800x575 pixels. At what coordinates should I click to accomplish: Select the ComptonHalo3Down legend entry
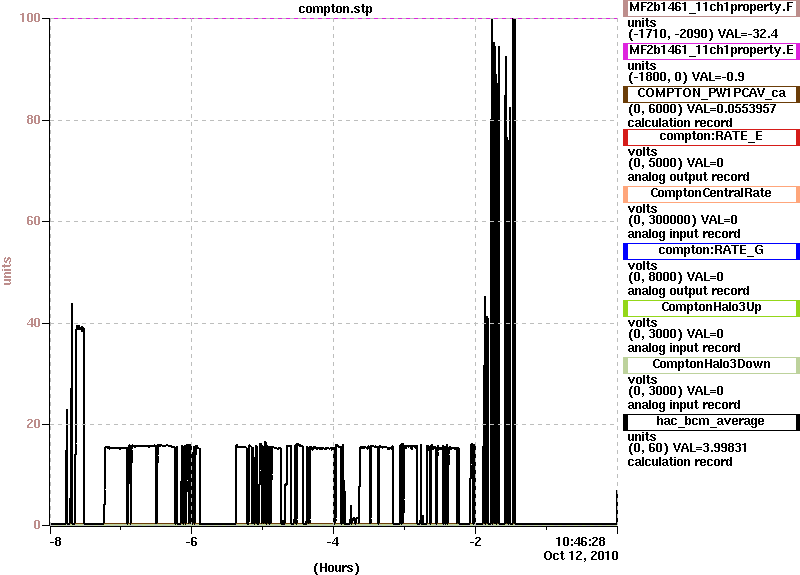(x=711, y=364)
